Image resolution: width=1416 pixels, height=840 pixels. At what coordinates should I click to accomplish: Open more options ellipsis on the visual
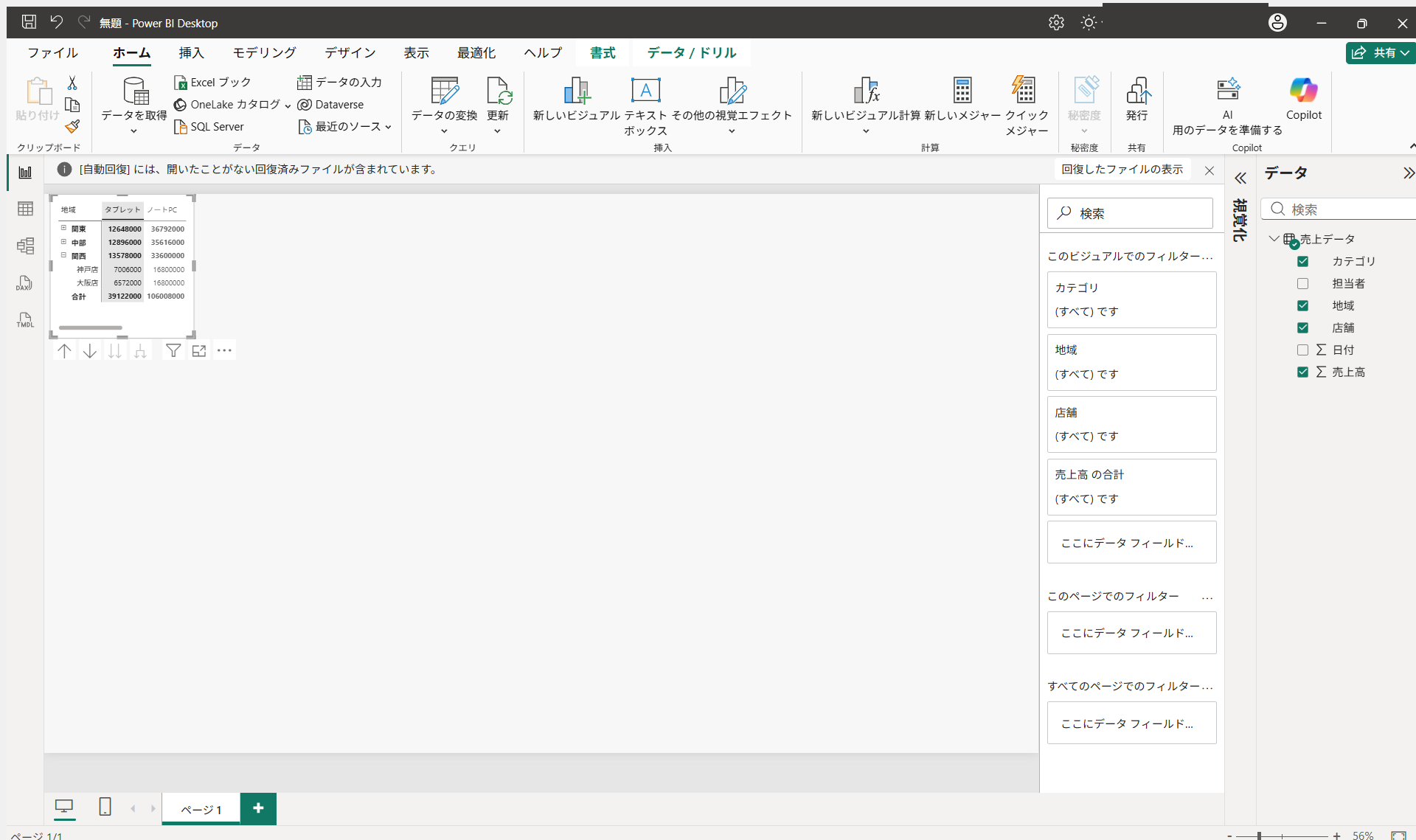tap(224, 351)
